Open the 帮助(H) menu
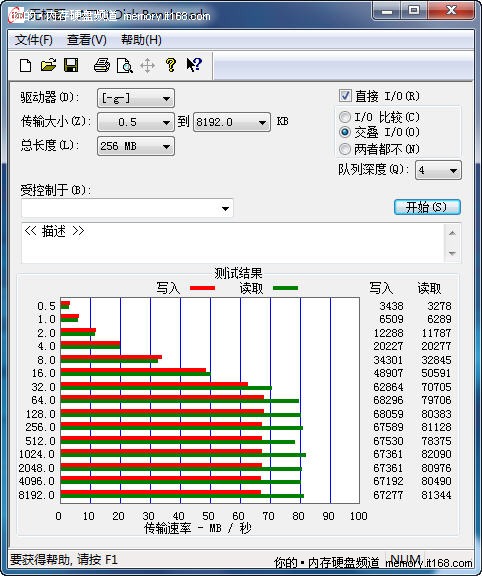482x576 pixels. click(141, 40)
